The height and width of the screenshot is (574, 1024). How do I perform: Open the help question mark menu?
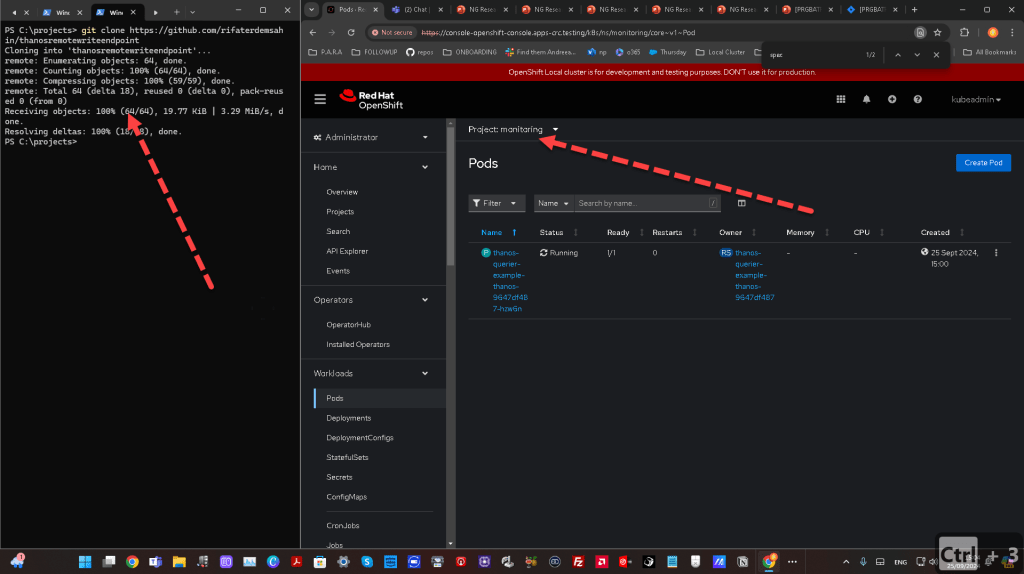[x=918, y=99]
